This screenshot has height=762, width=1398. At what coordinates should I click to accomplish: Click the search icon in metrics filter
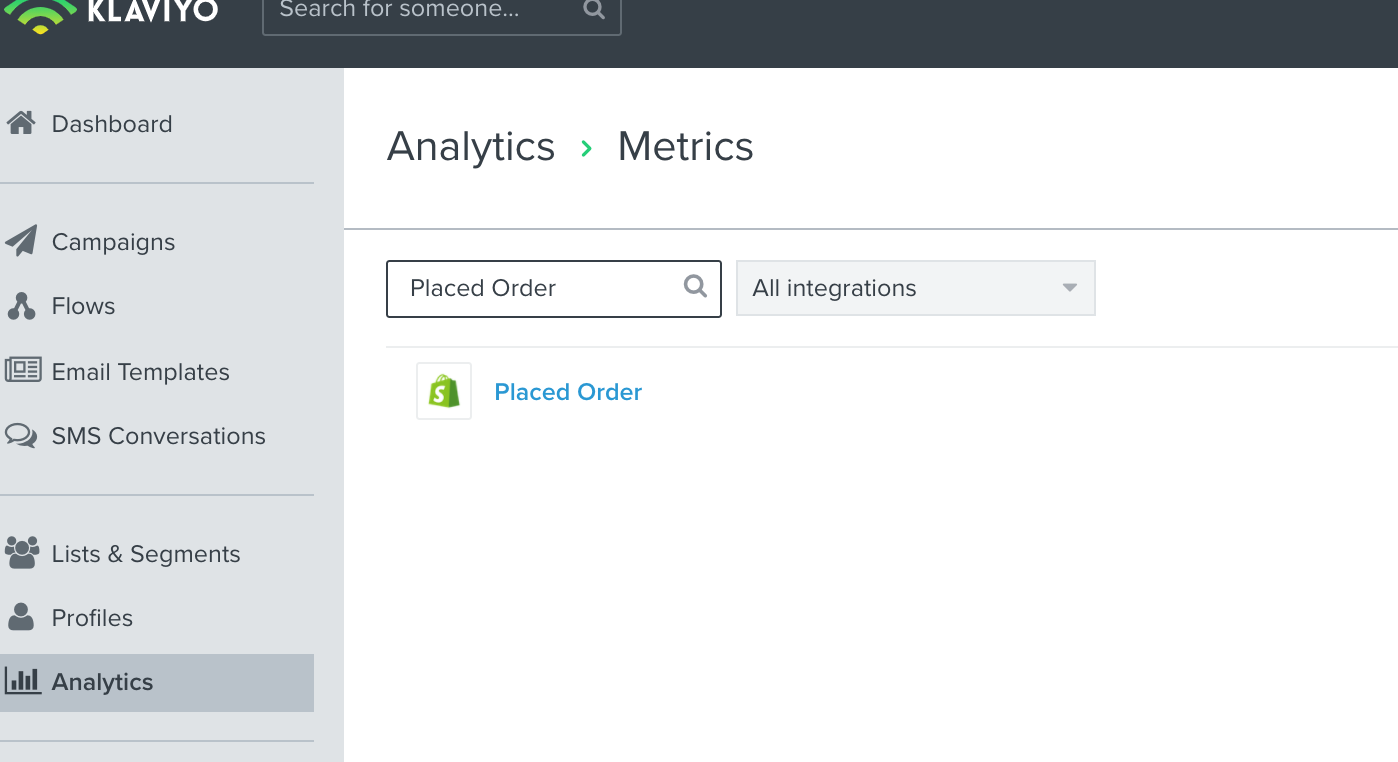point(695,287)
